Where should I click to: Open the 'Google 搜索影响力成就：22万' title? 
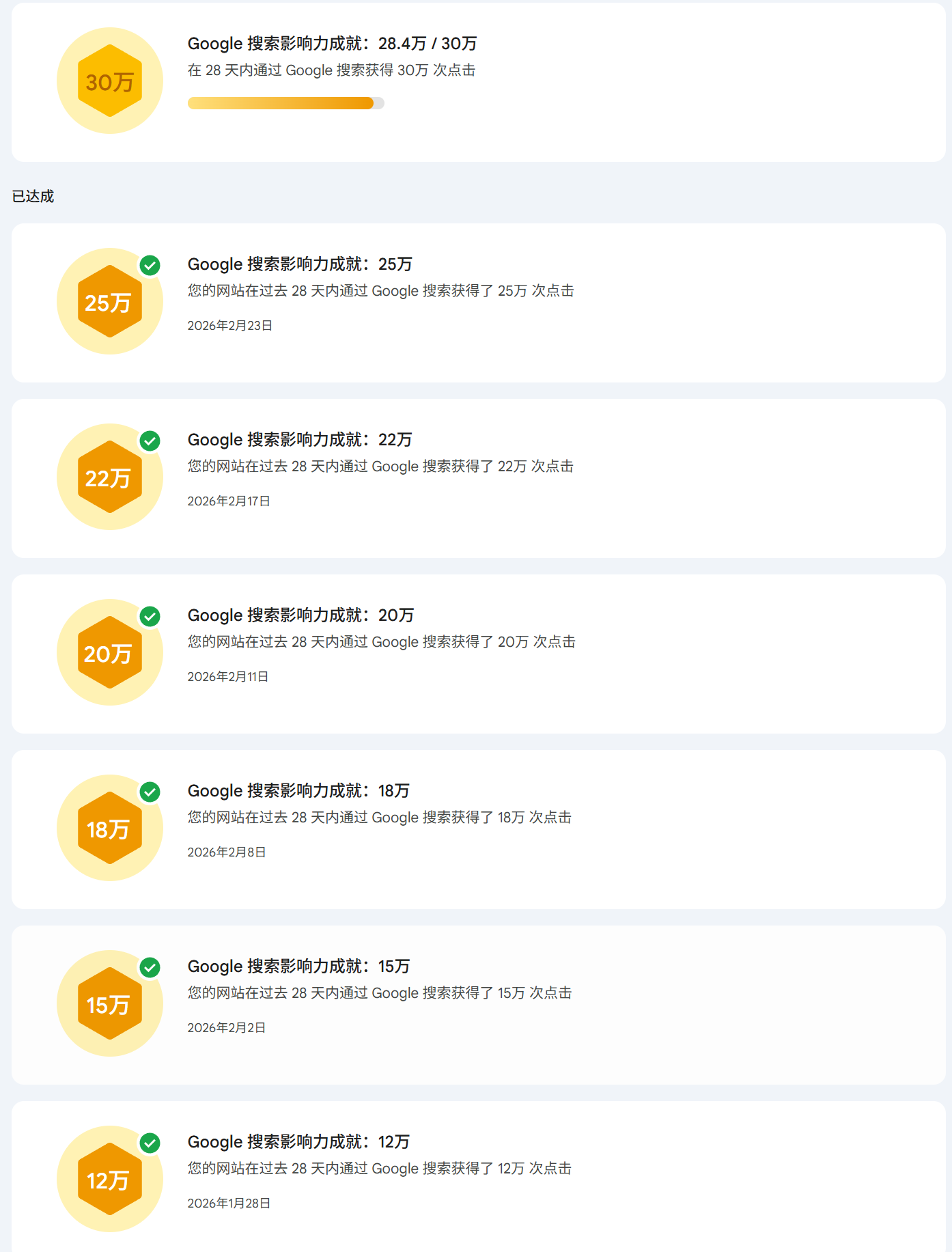[300, 440]
